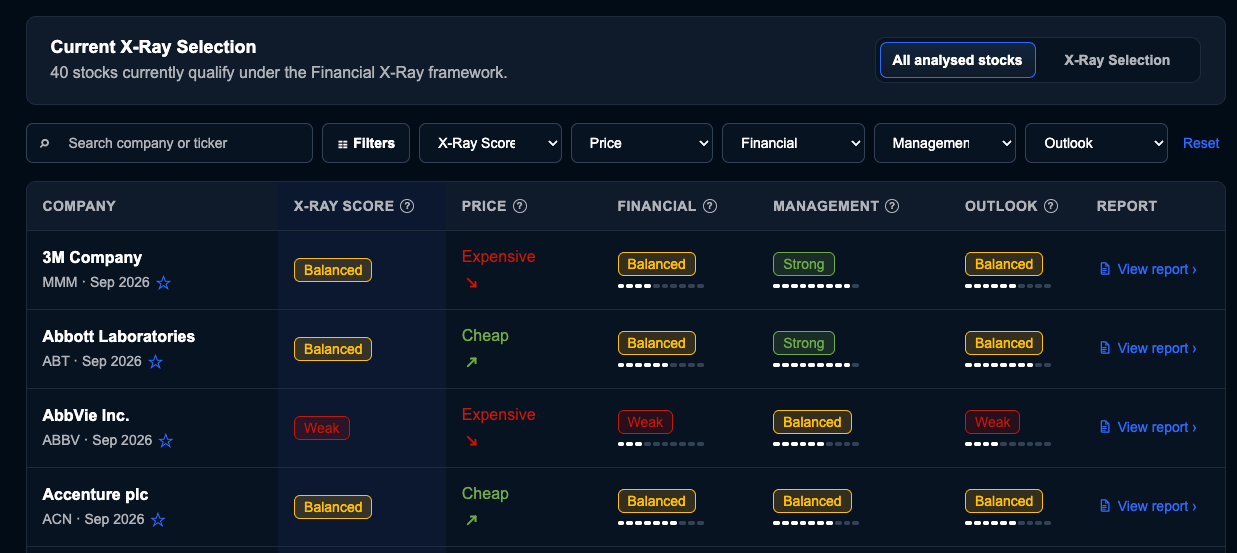Star 3M Company as favorite
Screen dimensions: 1237x553
click(164, 283)
